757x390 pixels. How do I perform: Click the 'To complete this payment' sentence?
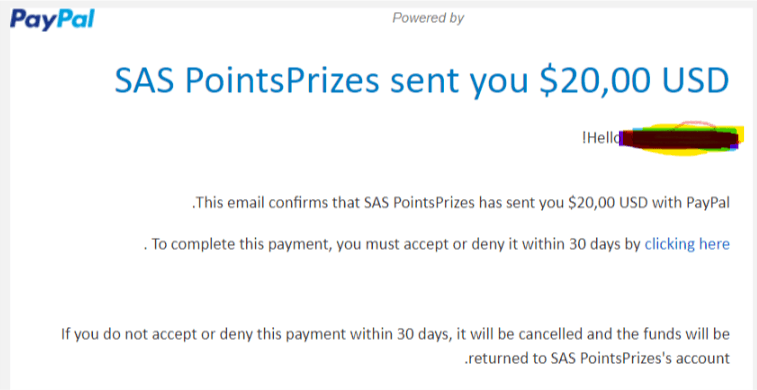[437, 245]
